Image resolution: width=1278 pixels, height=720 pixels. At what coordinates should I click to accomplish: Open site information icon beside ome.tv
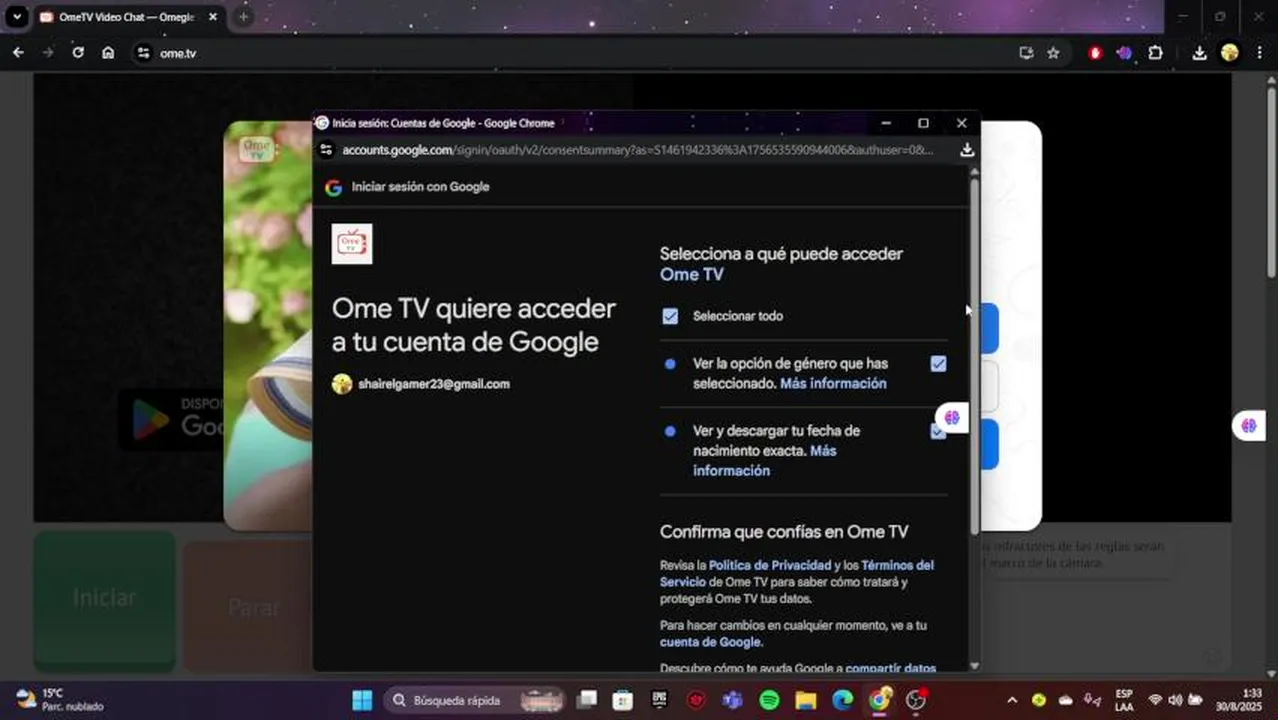tap(143, 53)
